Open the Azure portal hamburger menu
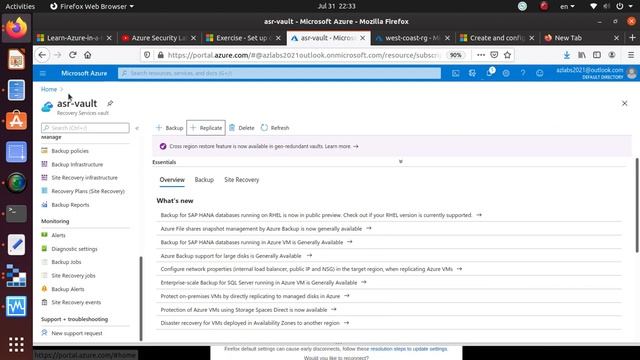The image size is (640, 360). coord(43,73)
